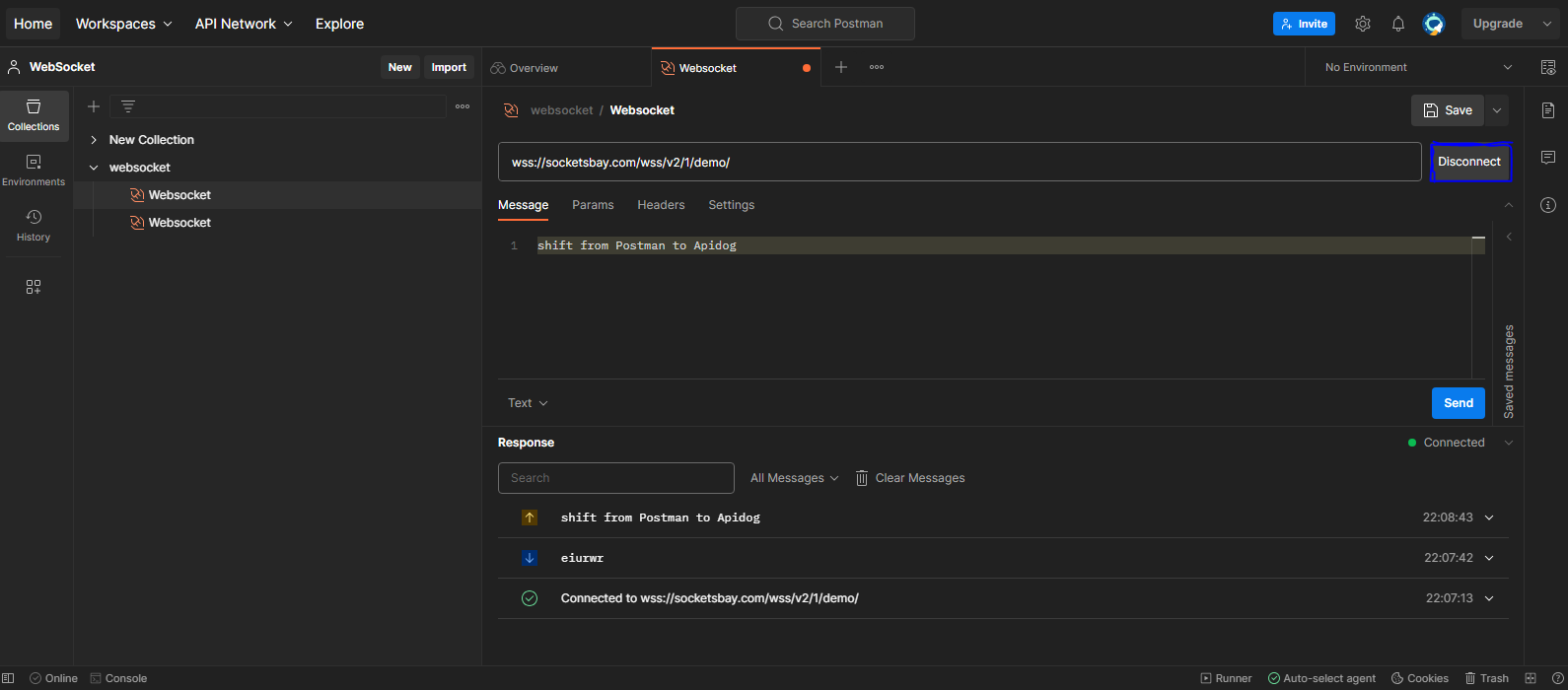The width and height of the screenshot is (1568, 690).
Task: Click the Invite button
Action: tap(1304, 24)
